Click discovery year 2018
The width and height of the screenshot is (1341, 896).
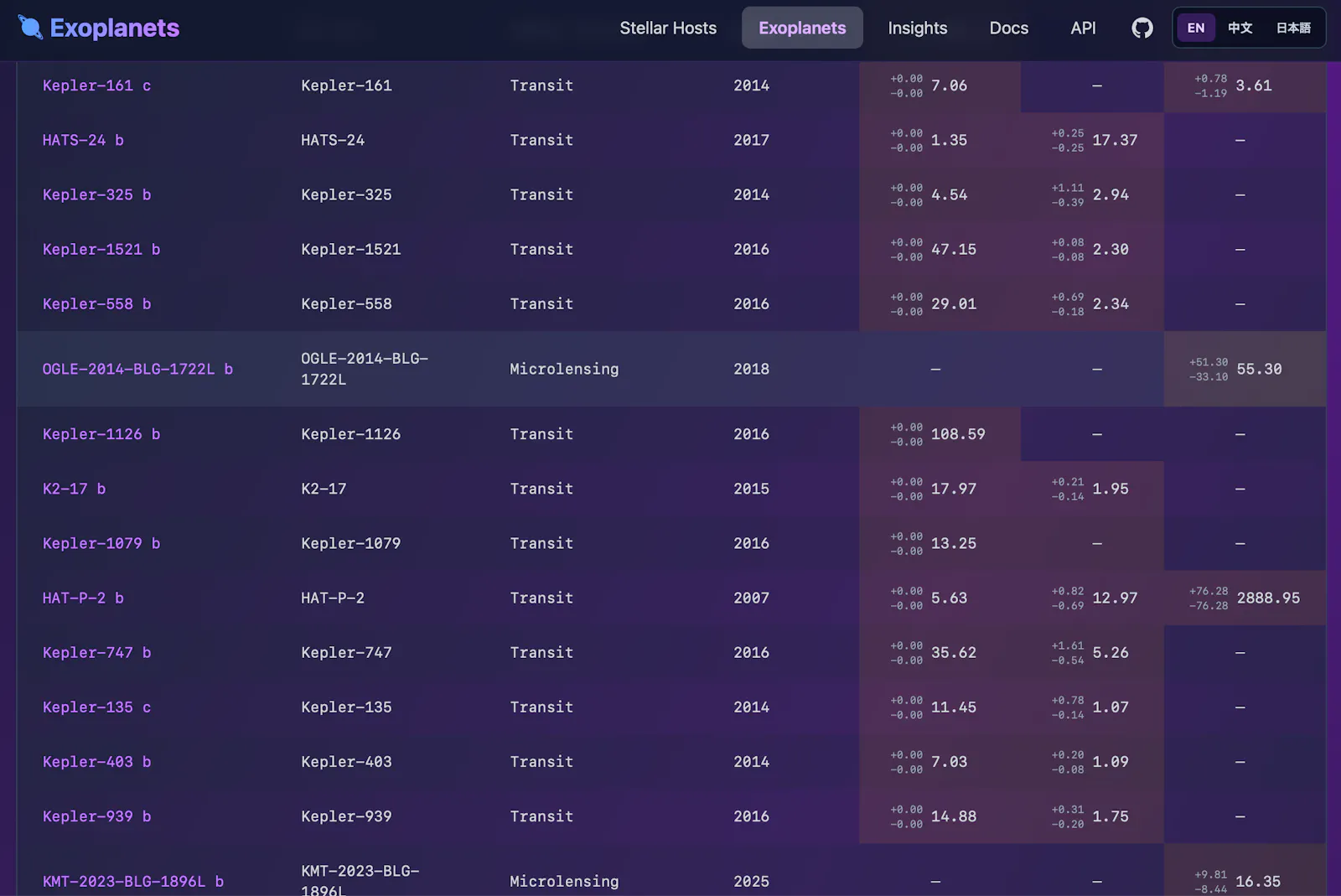point(751,369)
